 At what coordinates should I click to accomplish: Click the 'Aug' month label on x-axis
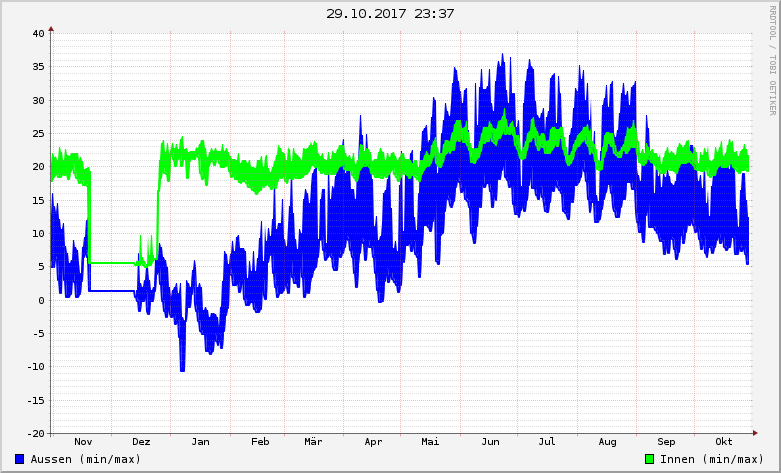(607, 442)
